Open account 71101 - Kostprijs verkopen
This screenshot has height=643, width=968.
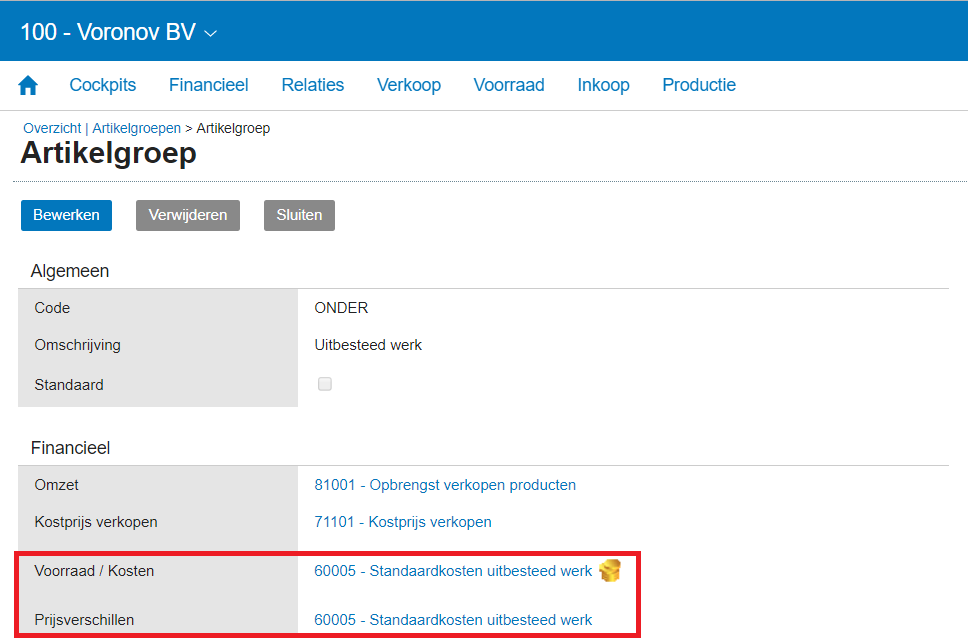click(402, 522)
